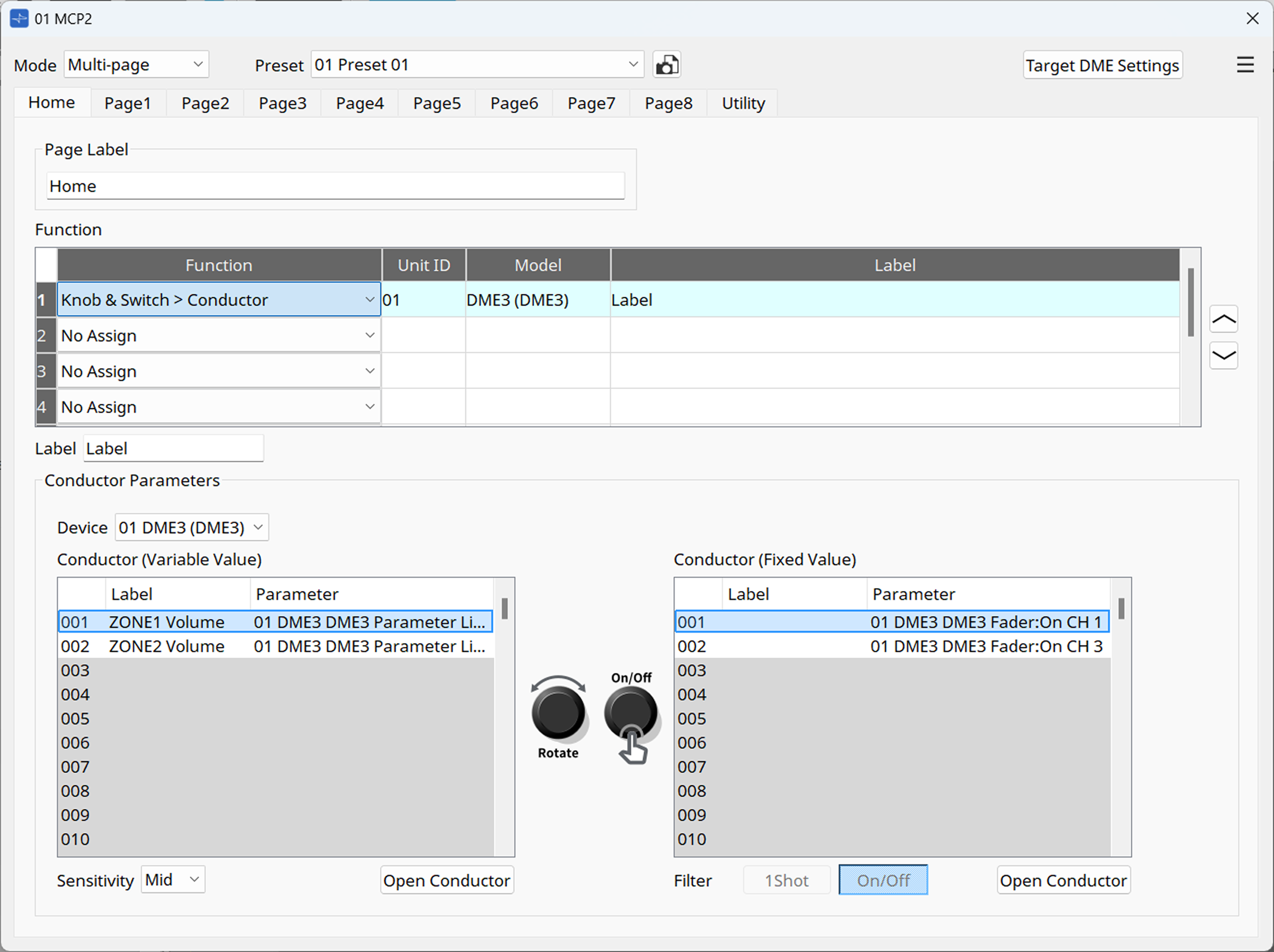Image resolution: width=1274 pixels, height=952 pixels.
Task: Open the hamburger menu icon
Action: pyautogui.click(x=1245, y=64)
